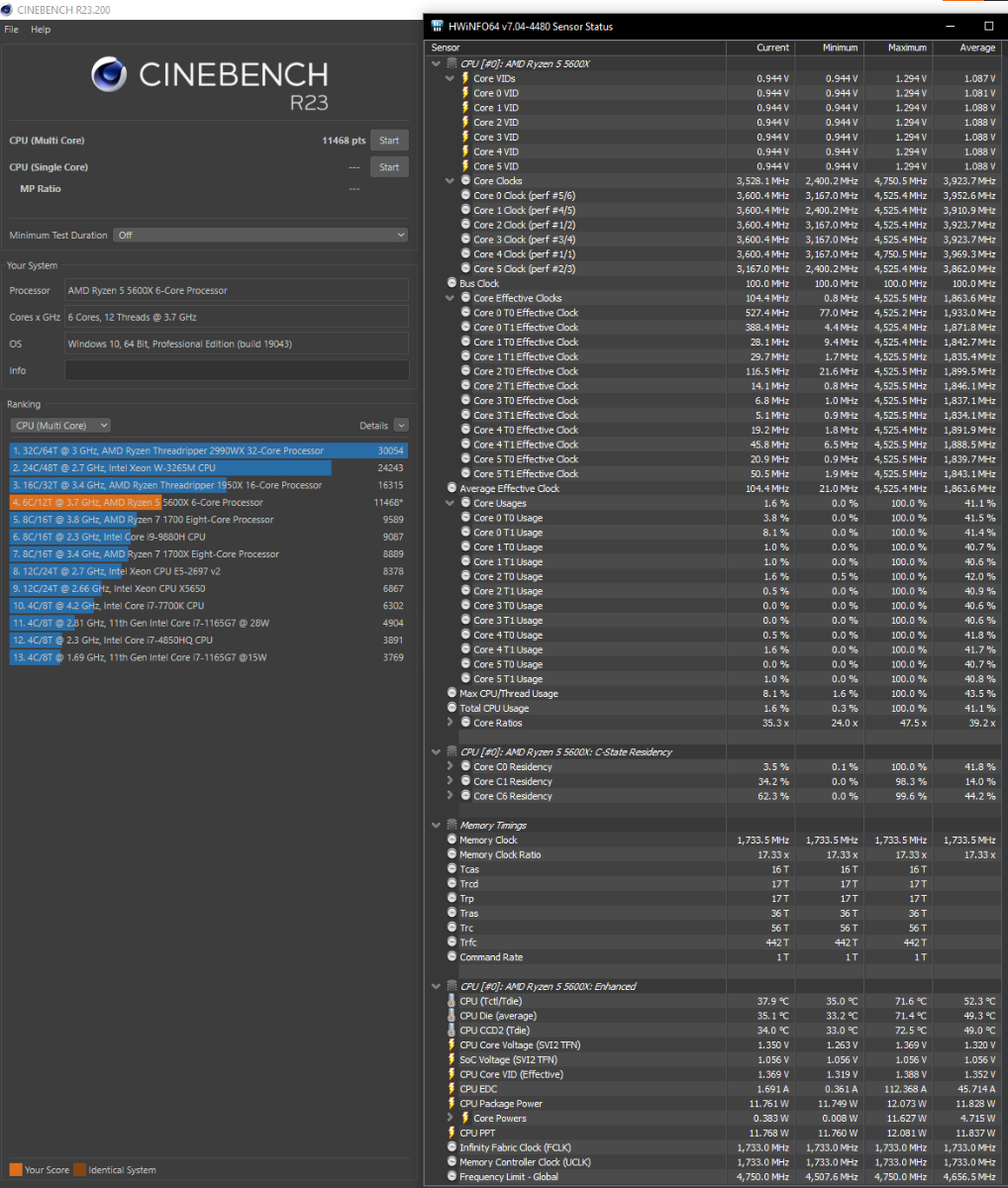Select the highlighted Ryzen 5 5600X ranking row
The image size is (1008, 1188).
coord(208,502)
